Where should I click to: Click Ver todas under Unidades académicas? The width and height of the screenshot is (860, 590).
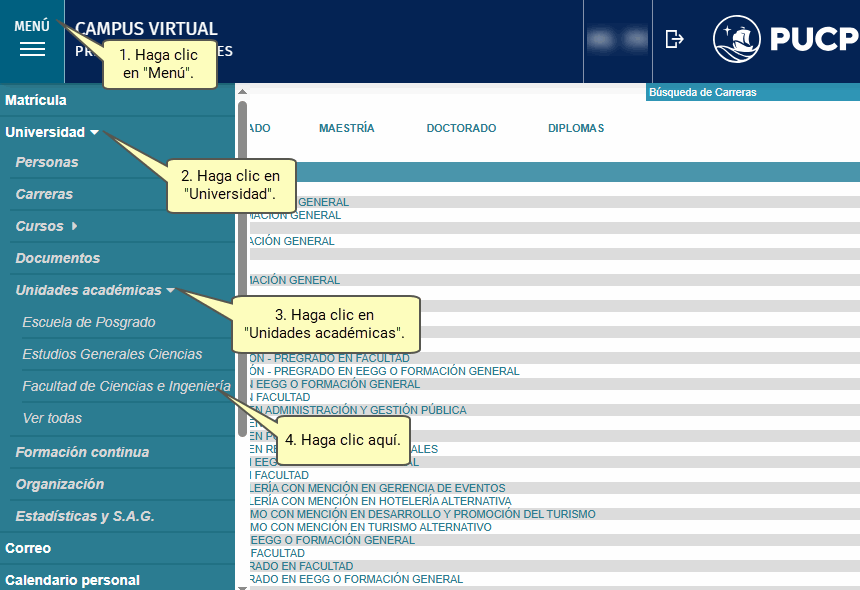(x=52, y=418)
